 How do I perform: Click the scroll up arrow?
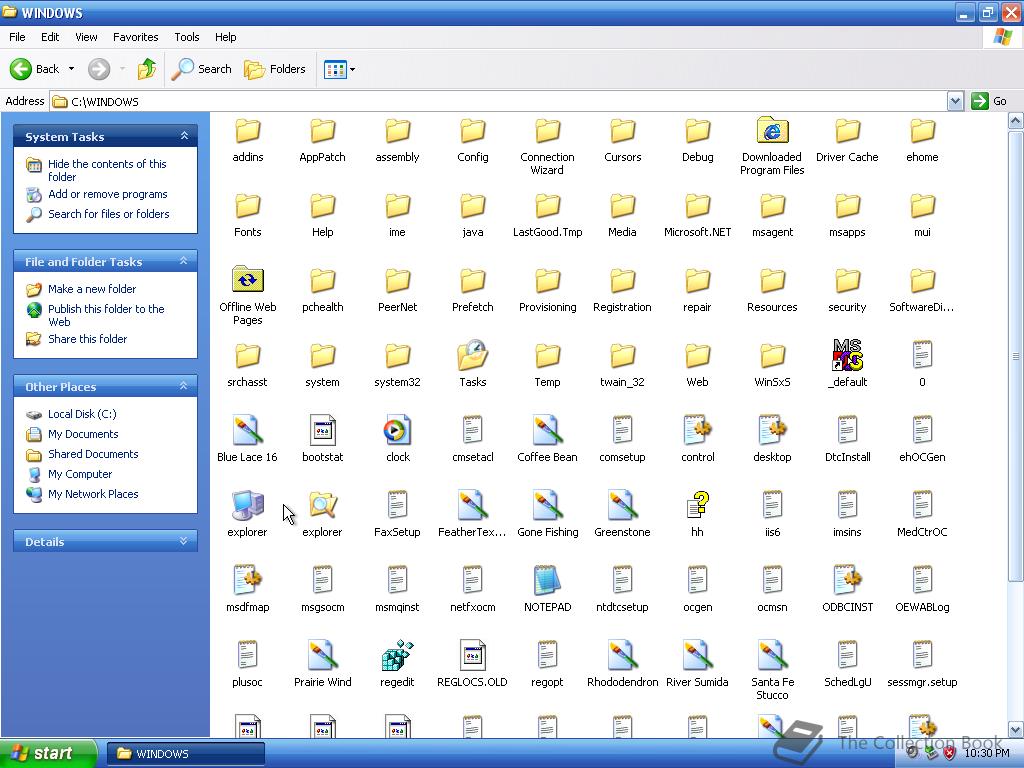tap(1016, 121)
